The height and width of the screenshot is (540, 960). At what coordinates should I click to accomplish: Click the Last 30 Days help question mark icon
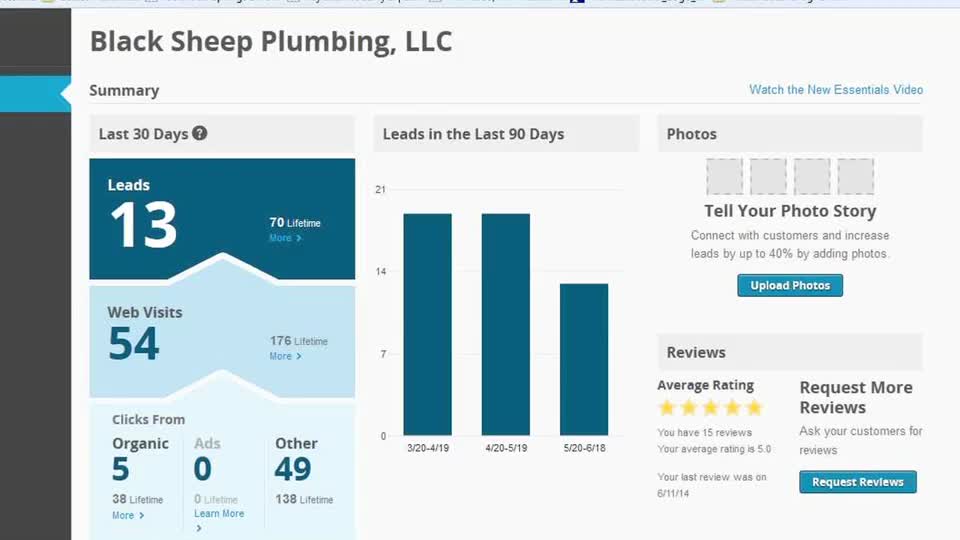click(200, 133)
